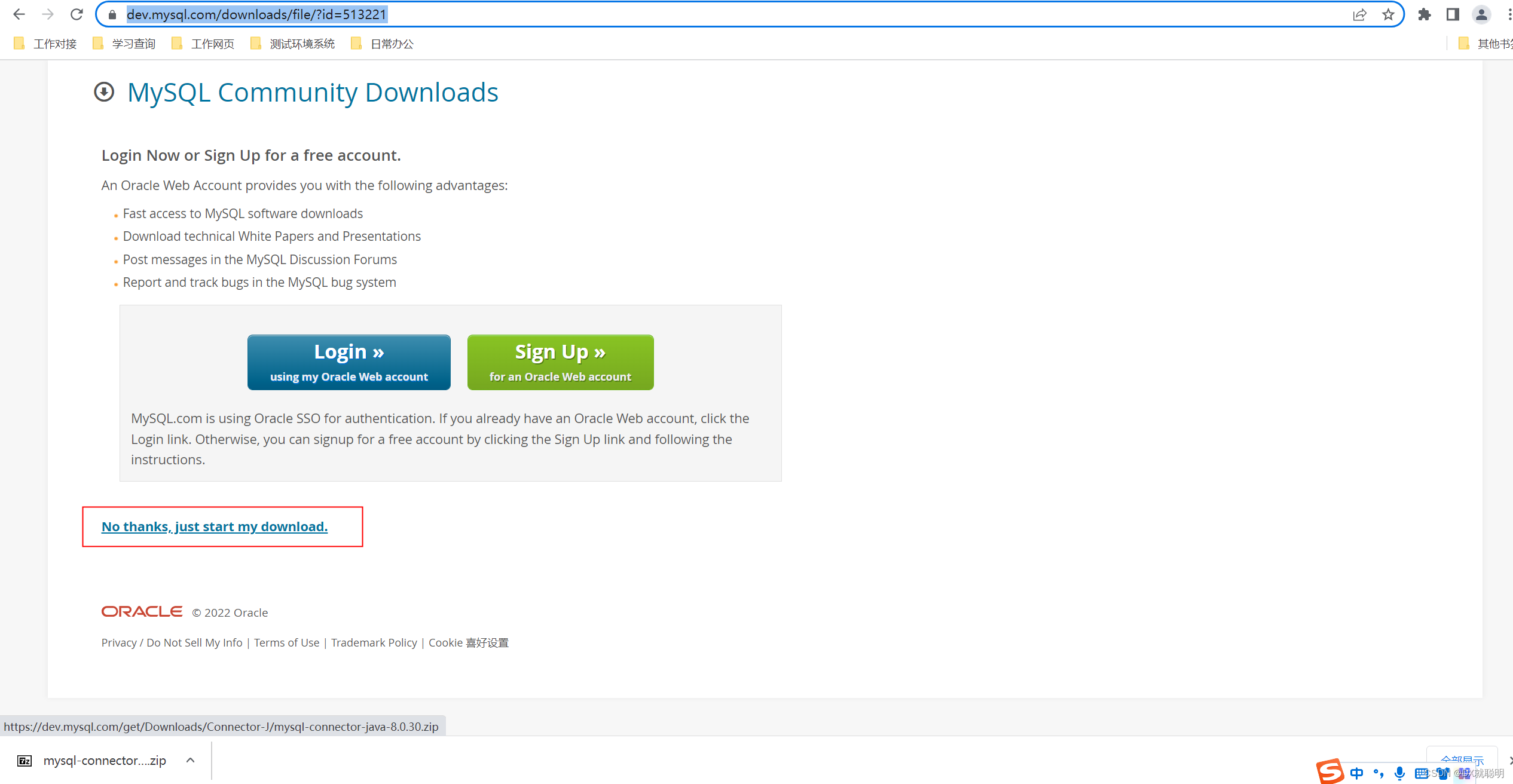Screen dimensions: 1513x784
Task: Click No thanks, just start my download
Action: pyautogui.click(x=215, y=526)
